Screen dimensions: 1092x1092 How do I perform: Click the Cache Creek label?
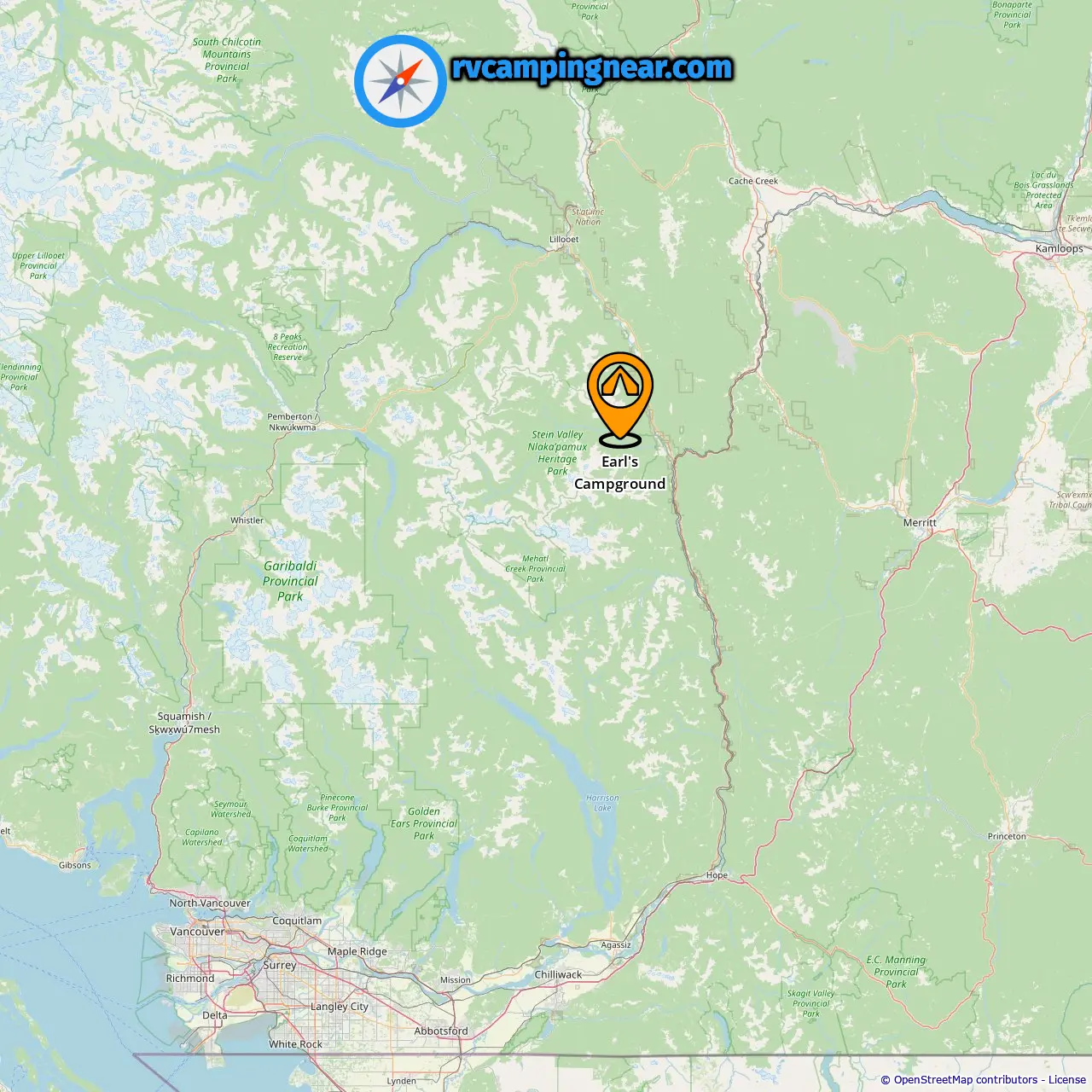click(x=753, y=181)
